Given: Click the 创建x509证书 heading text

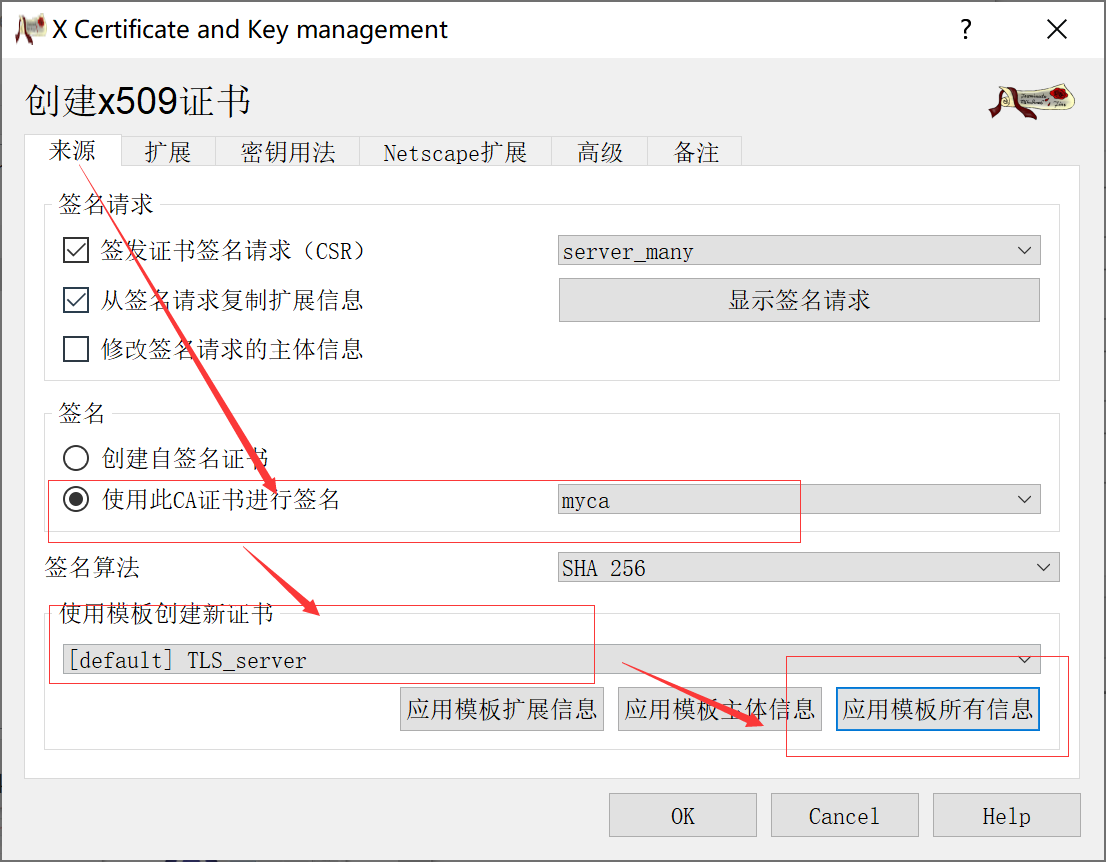Looking at the screenshot, I should 138,100.
